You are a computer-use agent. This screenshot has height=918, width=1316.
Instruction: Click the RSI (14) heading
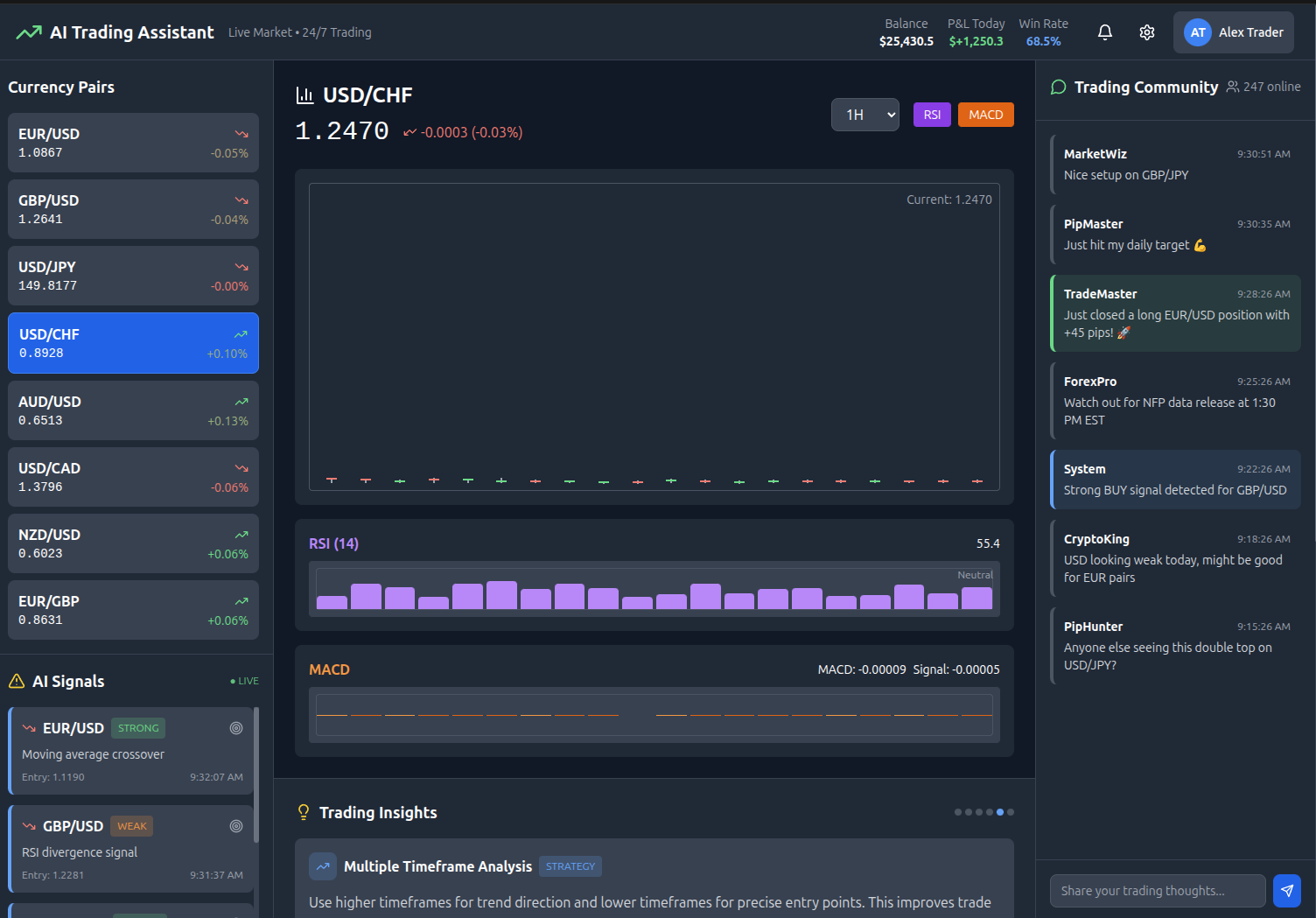(333, 543)
